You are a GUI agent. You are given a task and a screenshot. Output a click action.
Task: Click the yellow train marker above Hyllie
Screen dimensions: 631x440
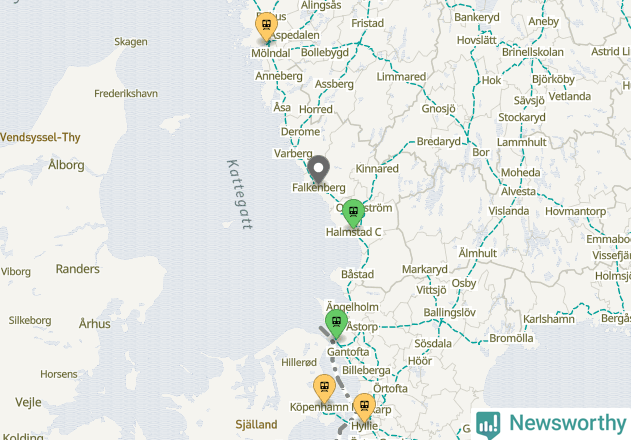click(x=364, y=408)
